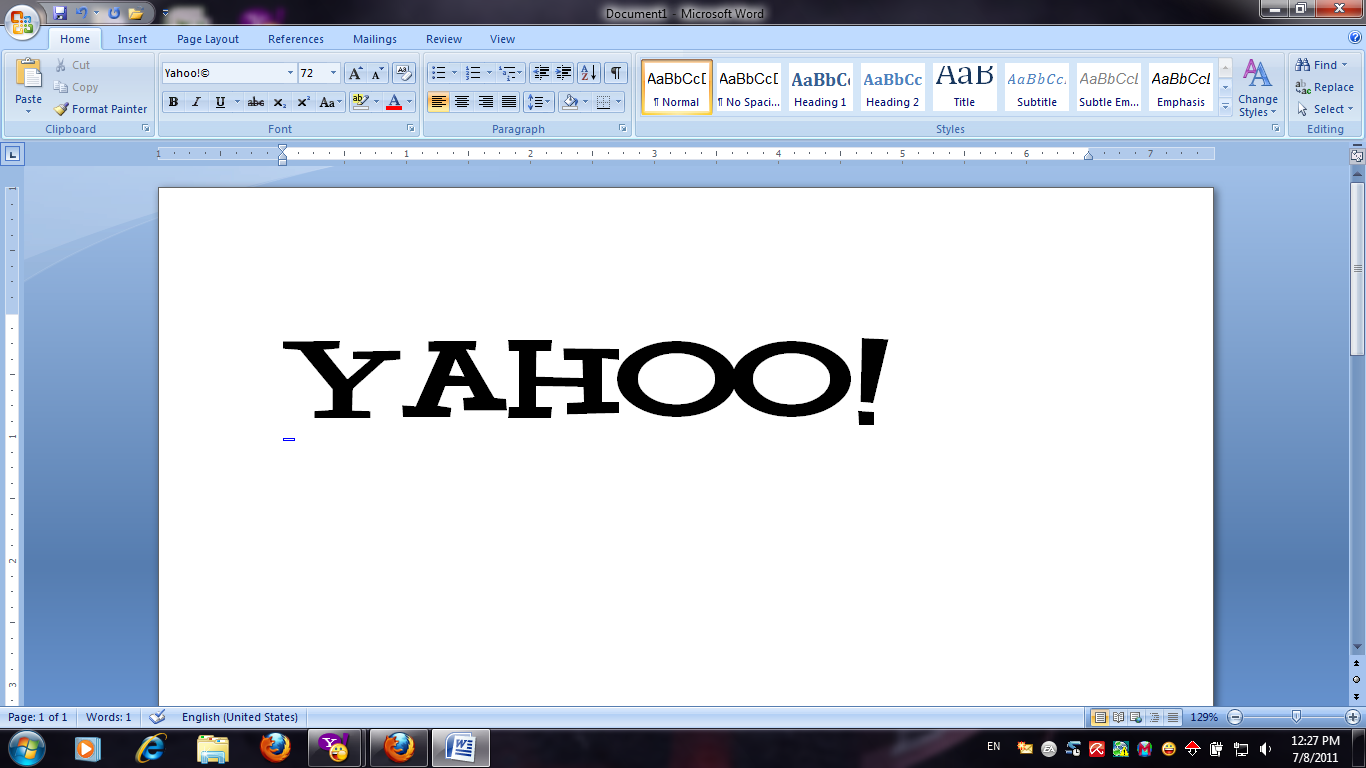Screen dimensions: 1366x768
Task: Apply paragraph shading
Action: (x=570, y=102)
